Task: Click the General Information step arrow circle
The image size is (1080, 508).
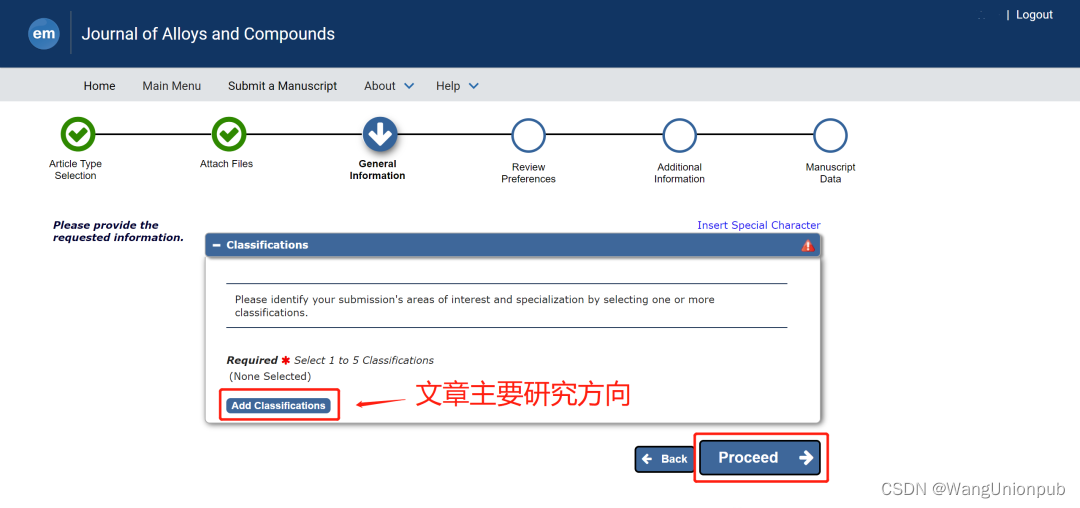Action: point(380,134)
